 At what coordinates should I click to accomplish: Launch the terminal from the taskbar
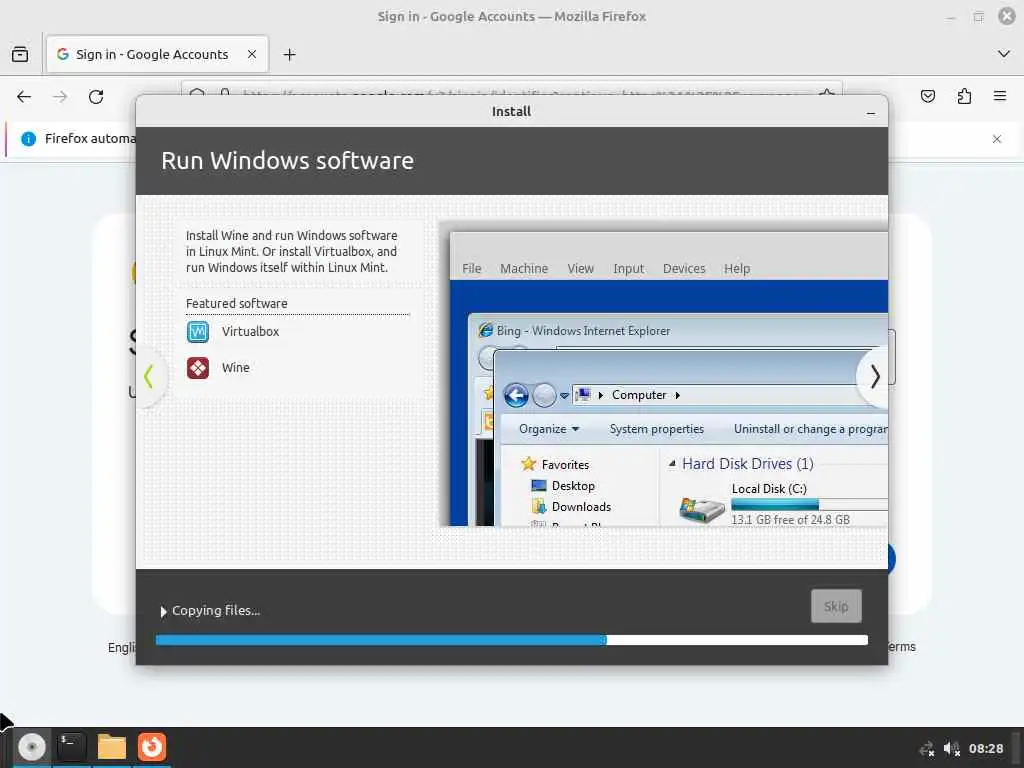point(71,746)
